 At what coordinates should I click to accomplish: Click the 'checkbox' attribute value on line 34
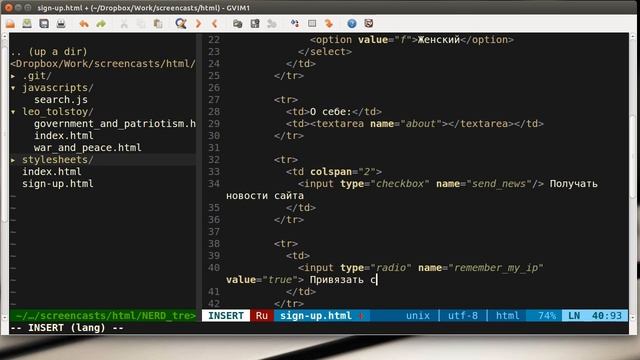pos(400,184)
